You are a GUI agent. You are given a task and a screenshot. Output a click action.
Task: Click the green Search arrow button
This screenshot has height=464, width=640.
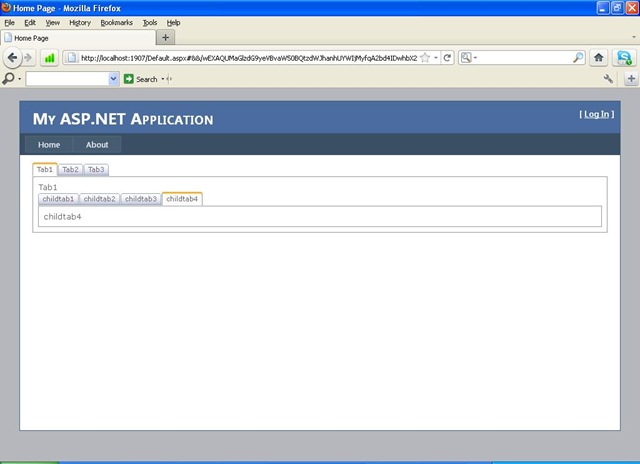(129, 79)
